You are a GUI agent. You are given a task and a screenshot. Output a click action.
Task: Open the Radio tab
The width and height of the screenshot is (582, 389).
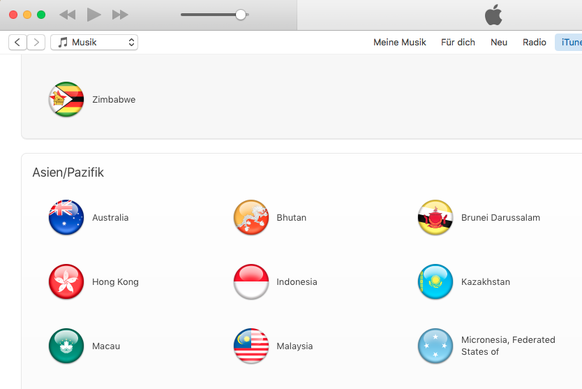point(534,42)
